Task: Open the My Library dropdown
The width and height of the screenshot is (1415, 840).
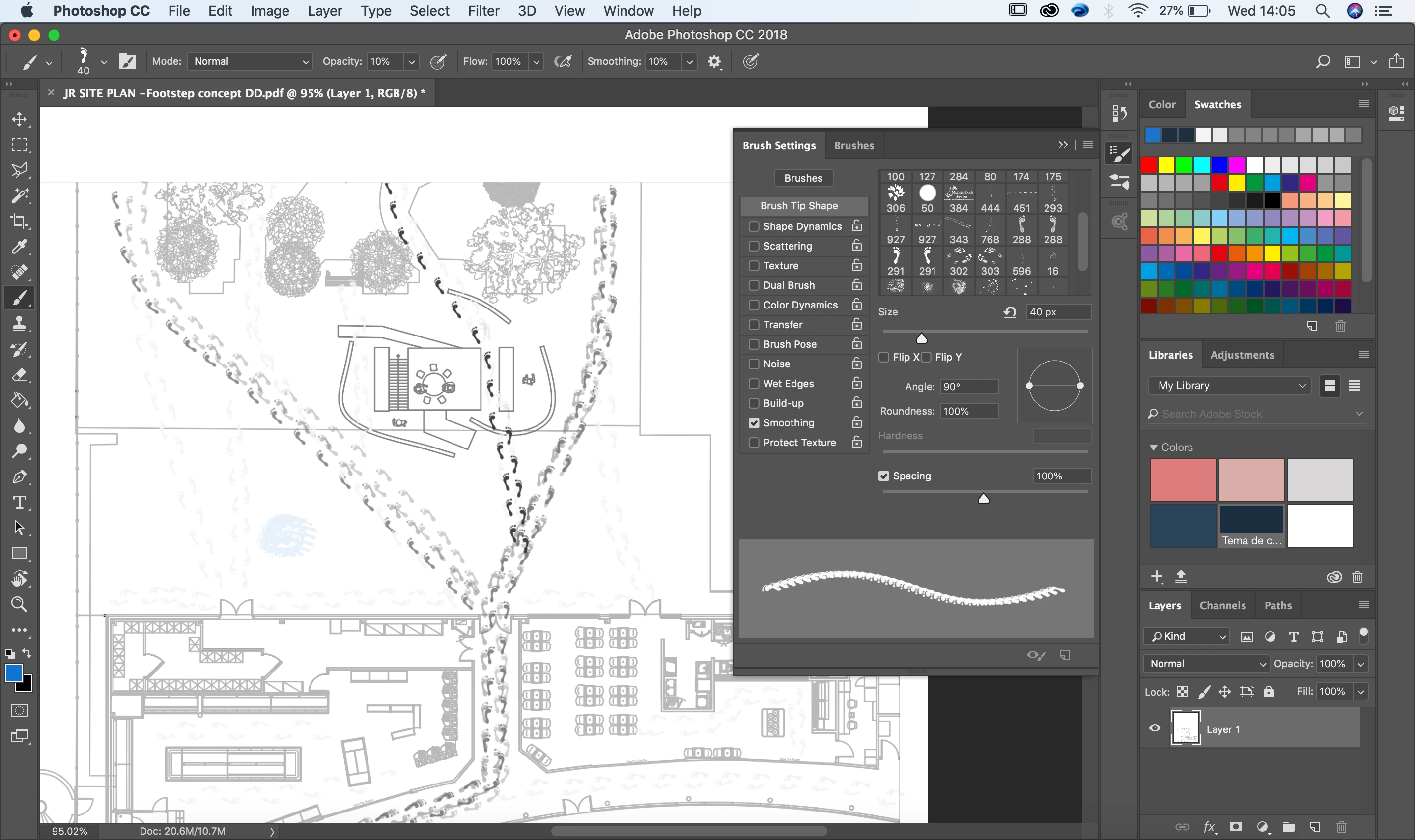Action: point(1229,386)
